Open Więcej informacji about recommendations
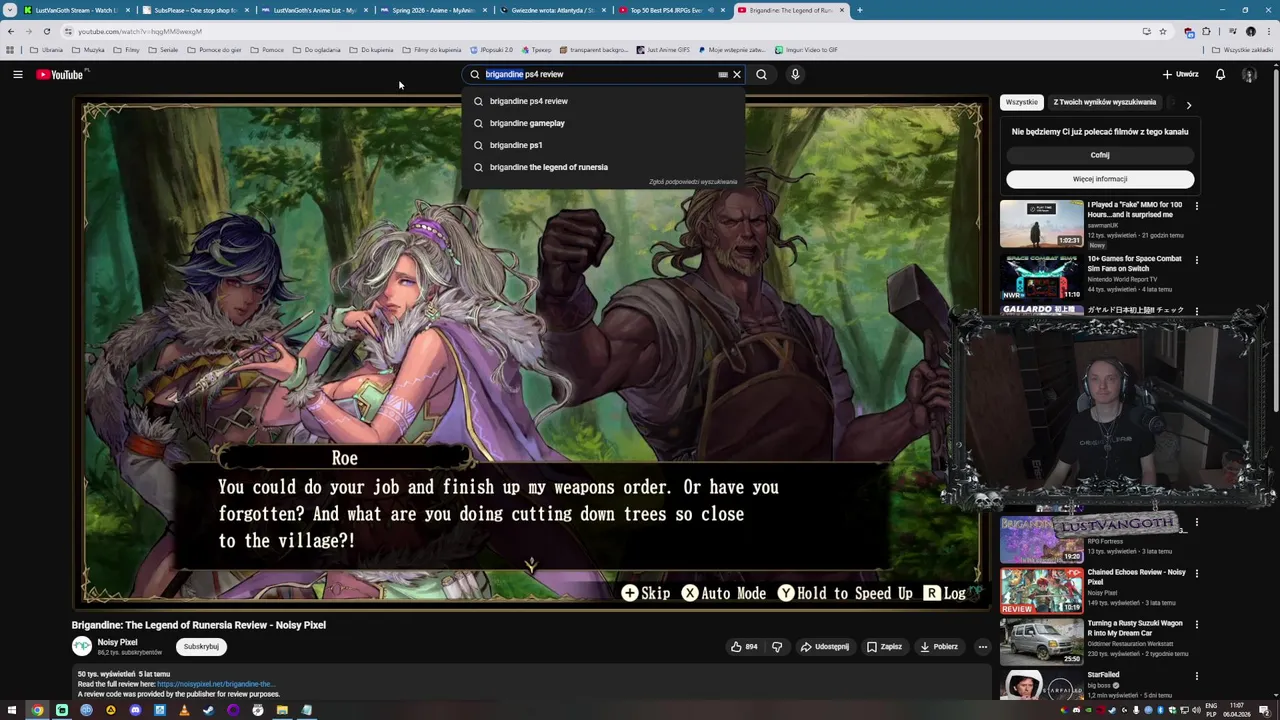 [x=1100, y=179]
